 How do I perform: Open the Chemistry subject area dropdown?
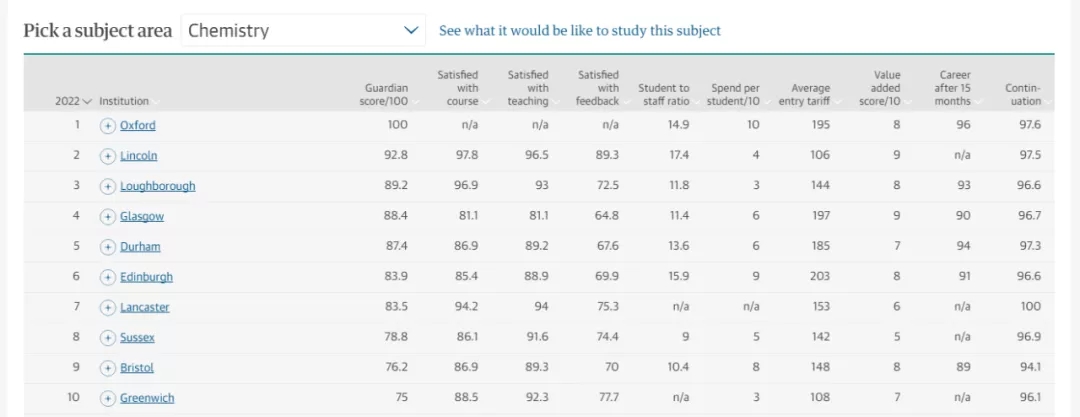303,30
